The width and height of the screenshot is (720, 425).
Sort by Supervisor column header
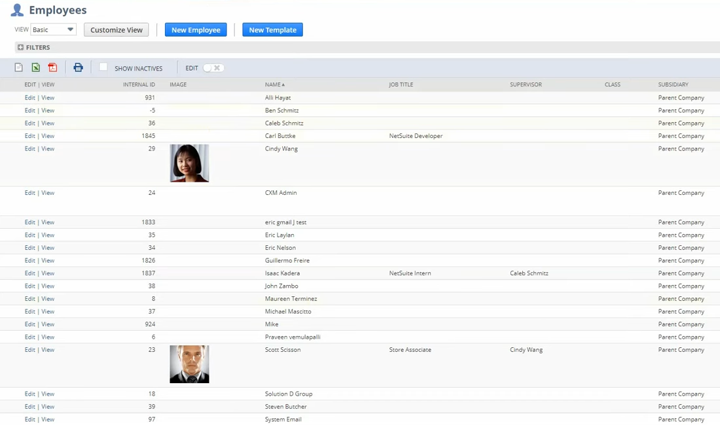(526, 84)
